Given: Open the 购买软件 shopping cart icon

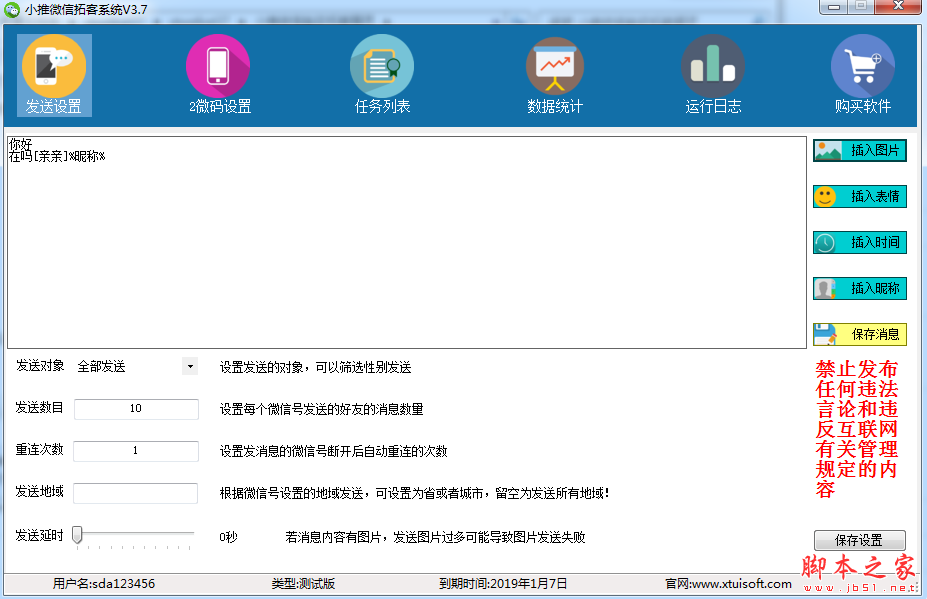Looking at the screenshot, I should click(x=863, y=75).
